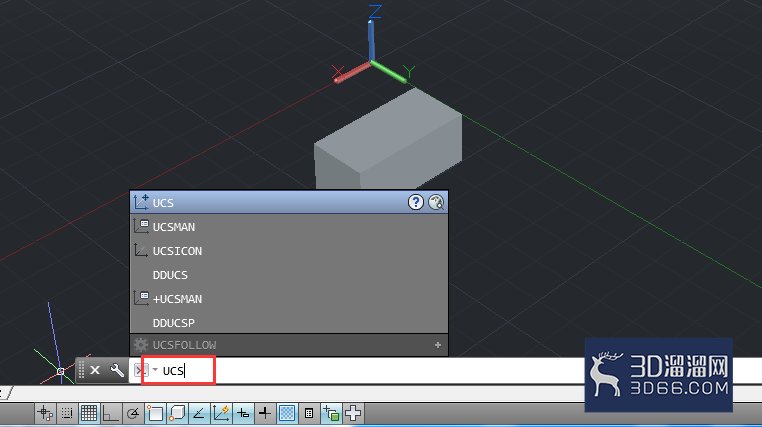
Task: Select the UCS command suggestion
Action: tap(289, 202)
